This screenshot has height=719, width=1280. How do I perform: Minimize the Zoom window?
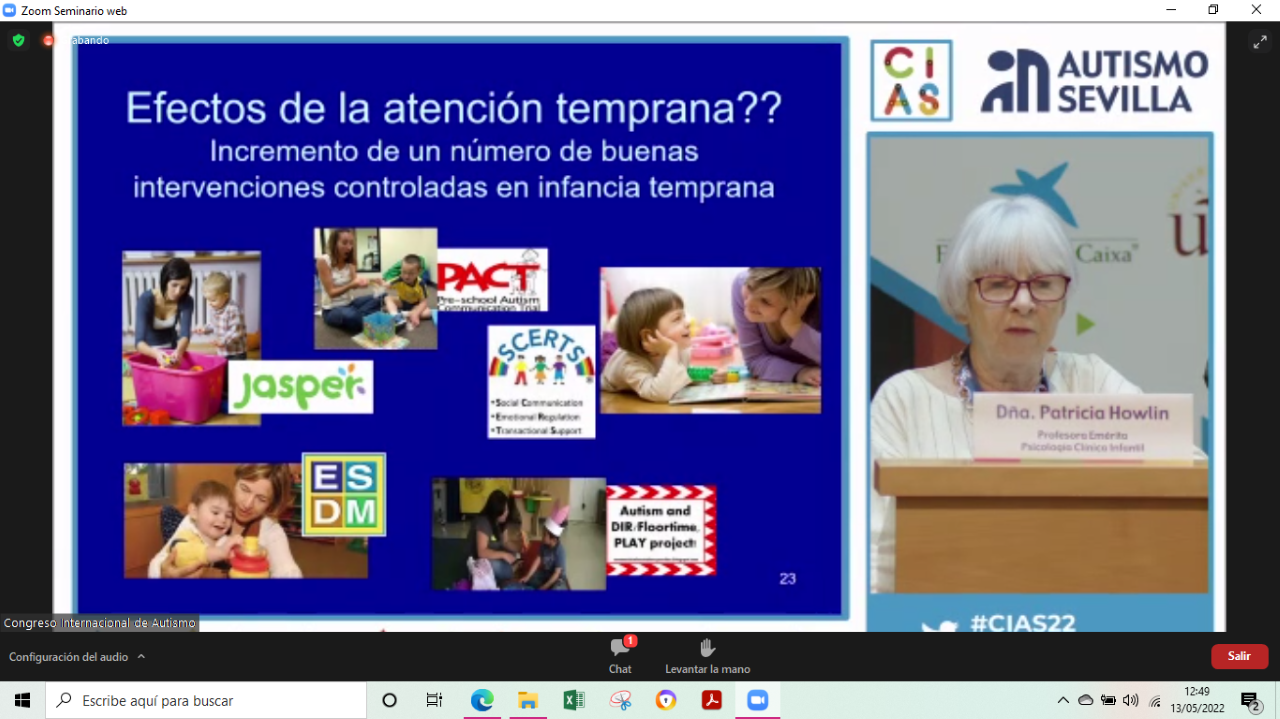click(x=1171, y=10)
